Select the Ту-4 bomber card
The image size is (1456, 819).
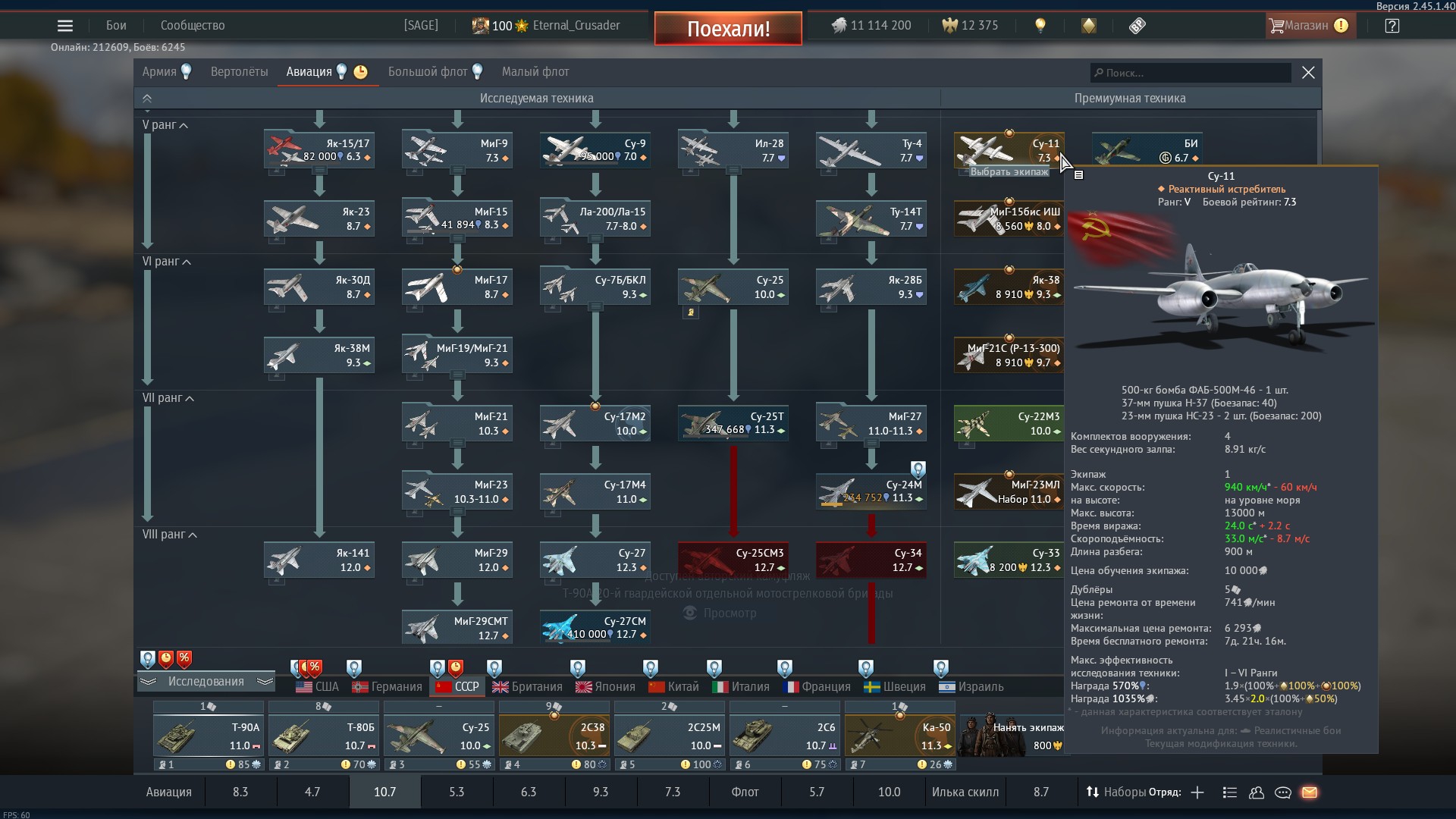point(871,150)
